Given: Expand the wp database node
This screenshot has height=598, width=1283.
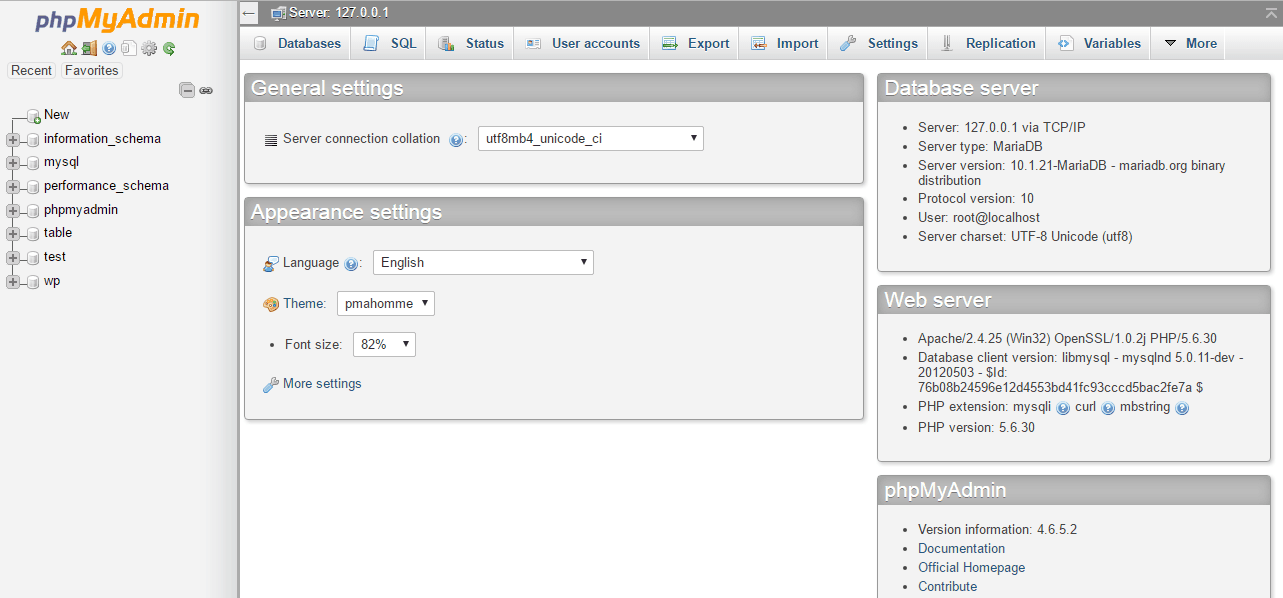Looking at the screenshot, I should (12, 282).
